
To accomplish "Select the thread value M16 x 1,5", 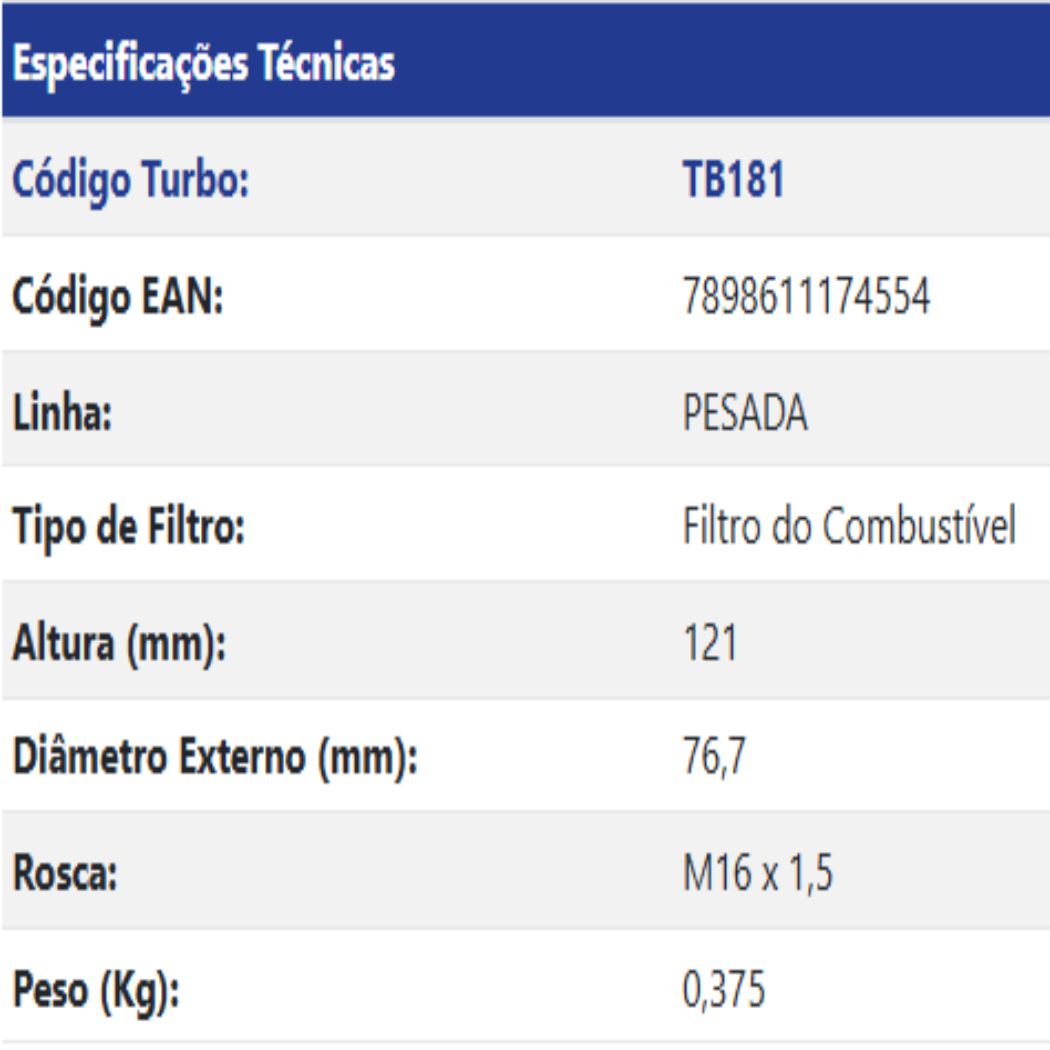I will [x=758, y=875].
